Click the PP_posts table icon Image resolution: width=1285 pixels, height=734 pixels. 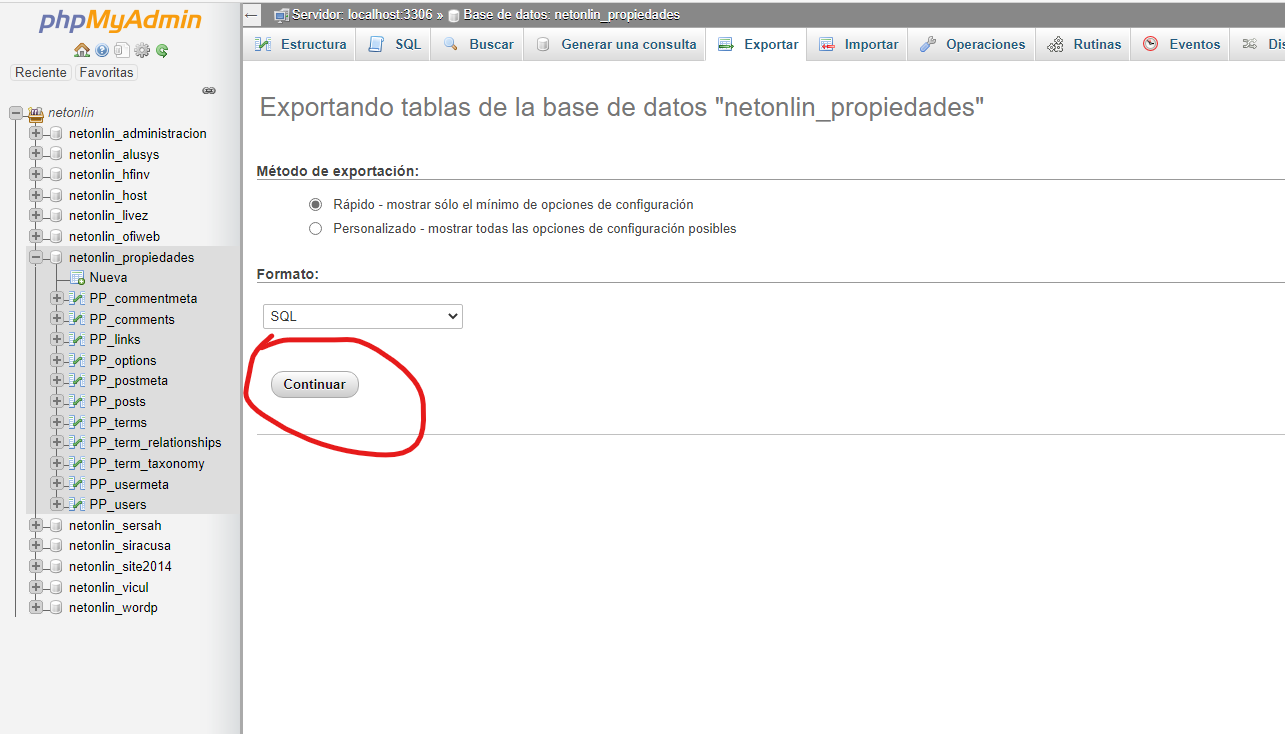tap(77, 401)
